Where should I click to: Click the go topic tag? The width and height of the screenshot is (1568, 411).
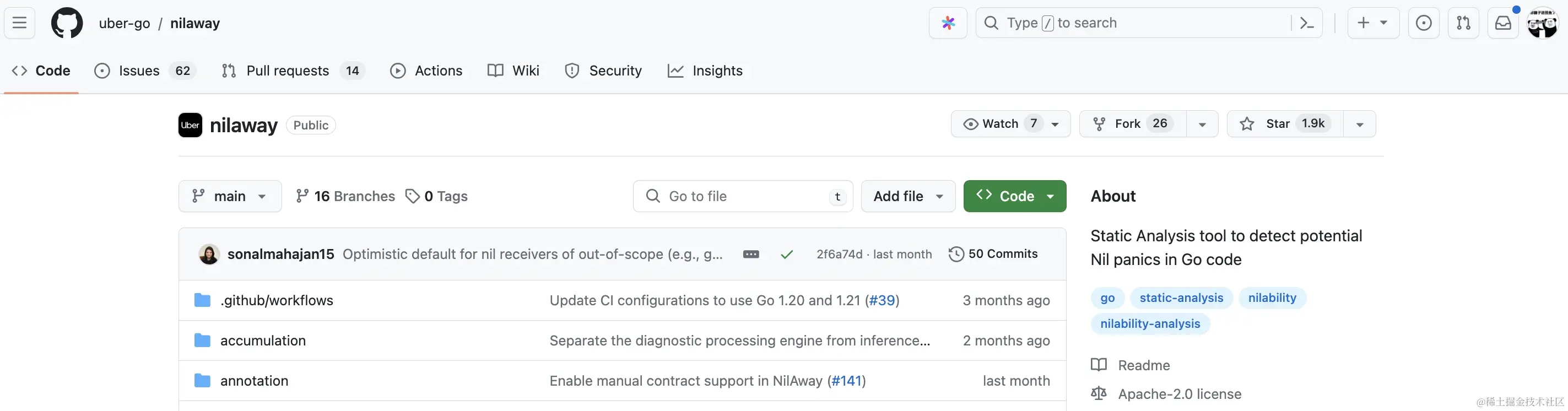(x=1107, y=298)
